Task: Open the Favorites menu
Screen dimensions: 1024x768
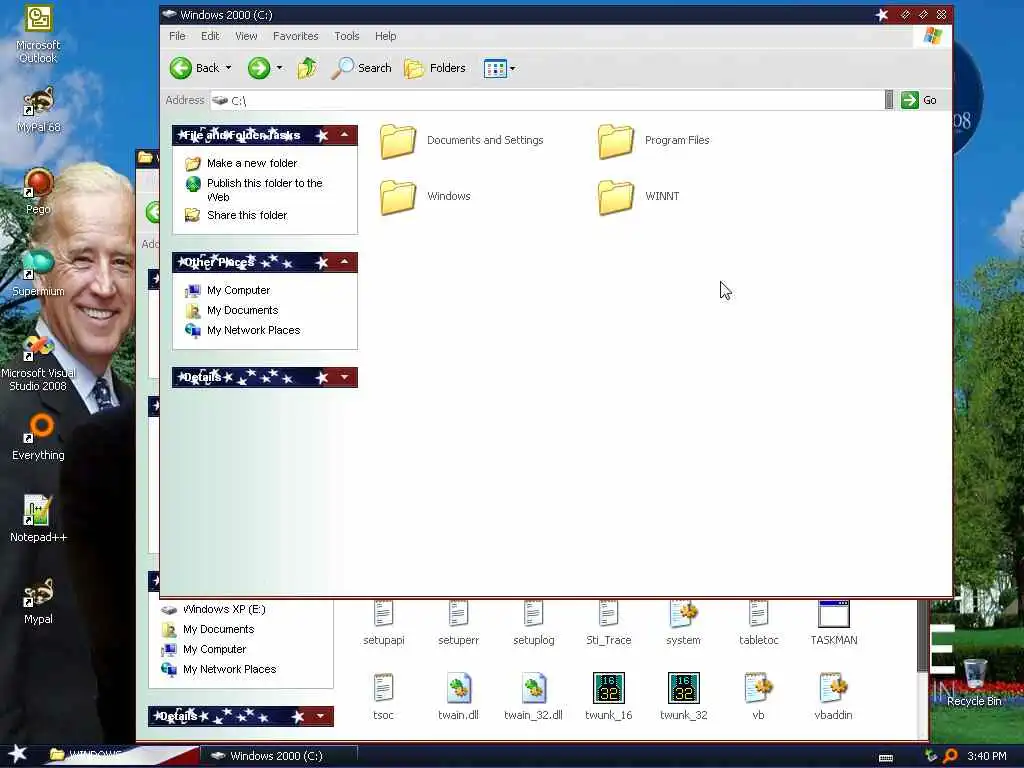Action: 295,36
